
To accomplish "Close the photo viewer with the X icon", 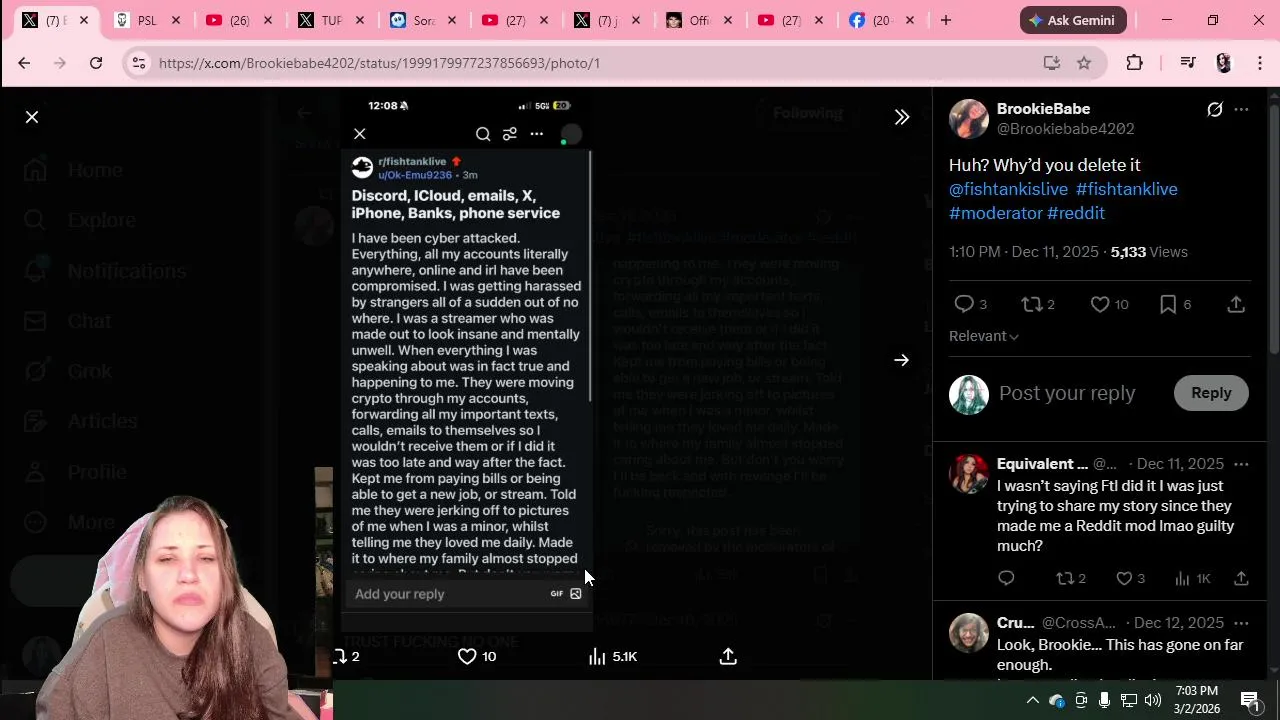I will click(x=32, y=117).
